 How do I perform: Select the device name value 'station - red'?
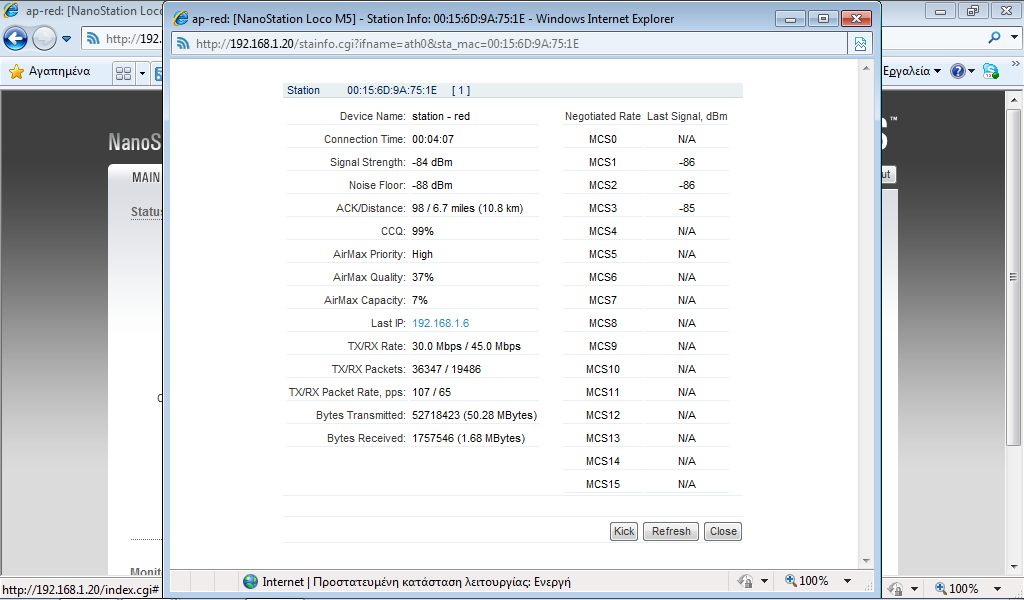pos(441,116)
